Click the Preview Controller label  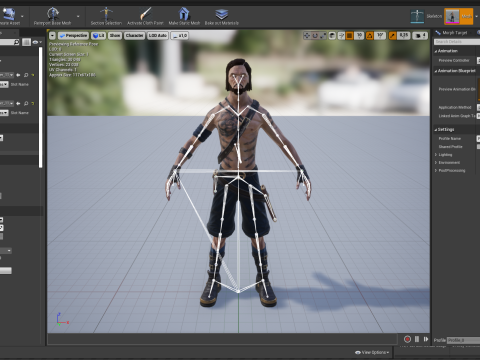click(454, 60)
